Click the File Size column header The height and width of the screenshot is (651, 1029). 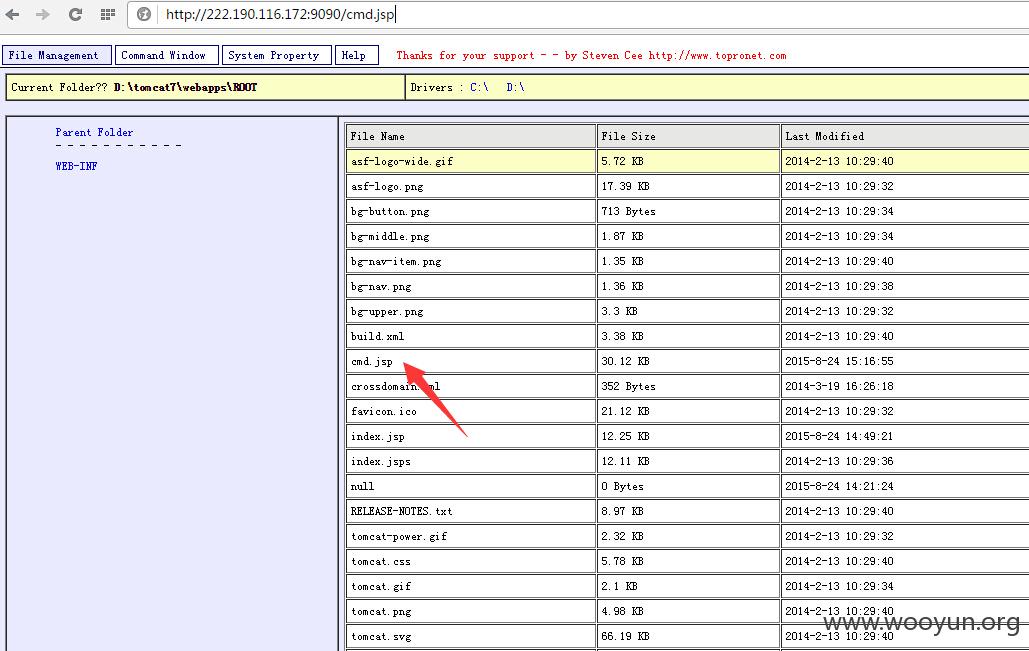(688, 136)
